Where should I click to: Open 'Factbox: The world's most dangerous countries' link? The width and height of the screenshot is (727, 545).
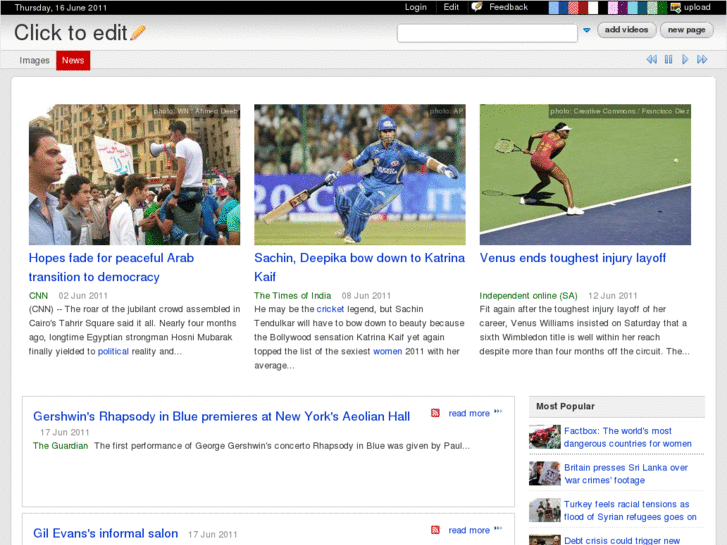(x=627, y=437)
